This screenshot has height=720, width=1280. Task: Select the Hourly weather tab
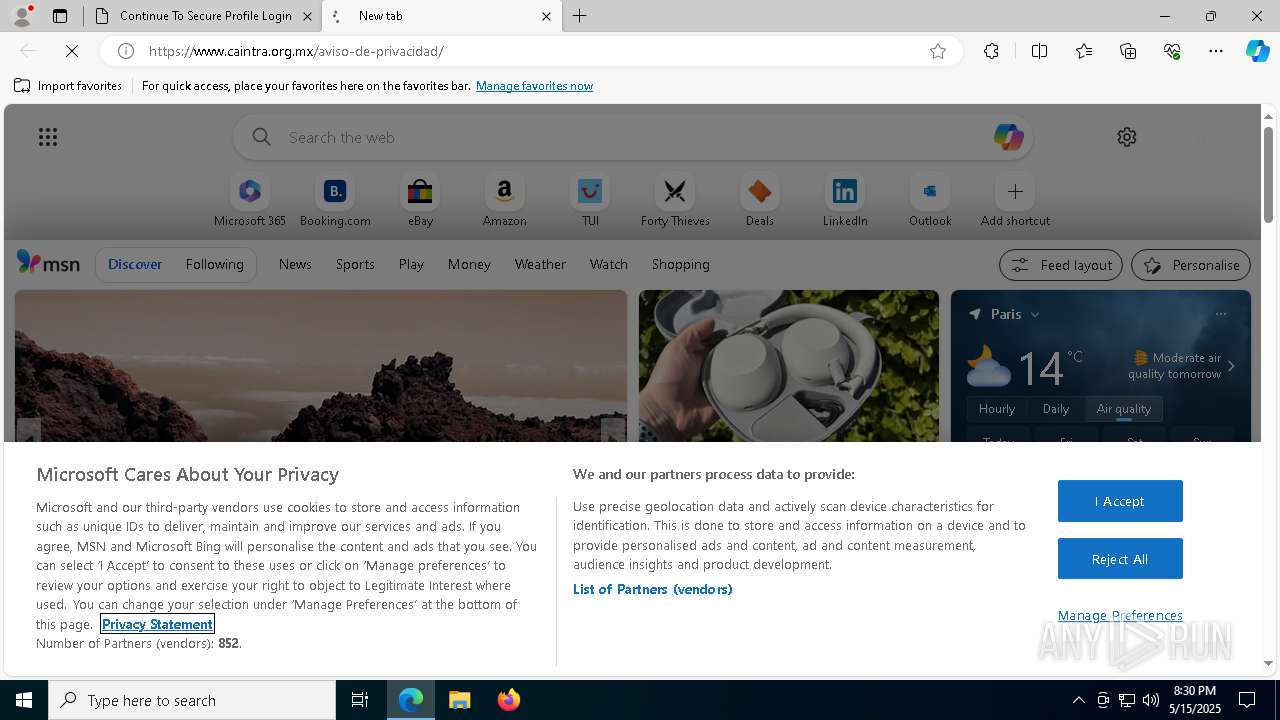click(x=997, y=408)
